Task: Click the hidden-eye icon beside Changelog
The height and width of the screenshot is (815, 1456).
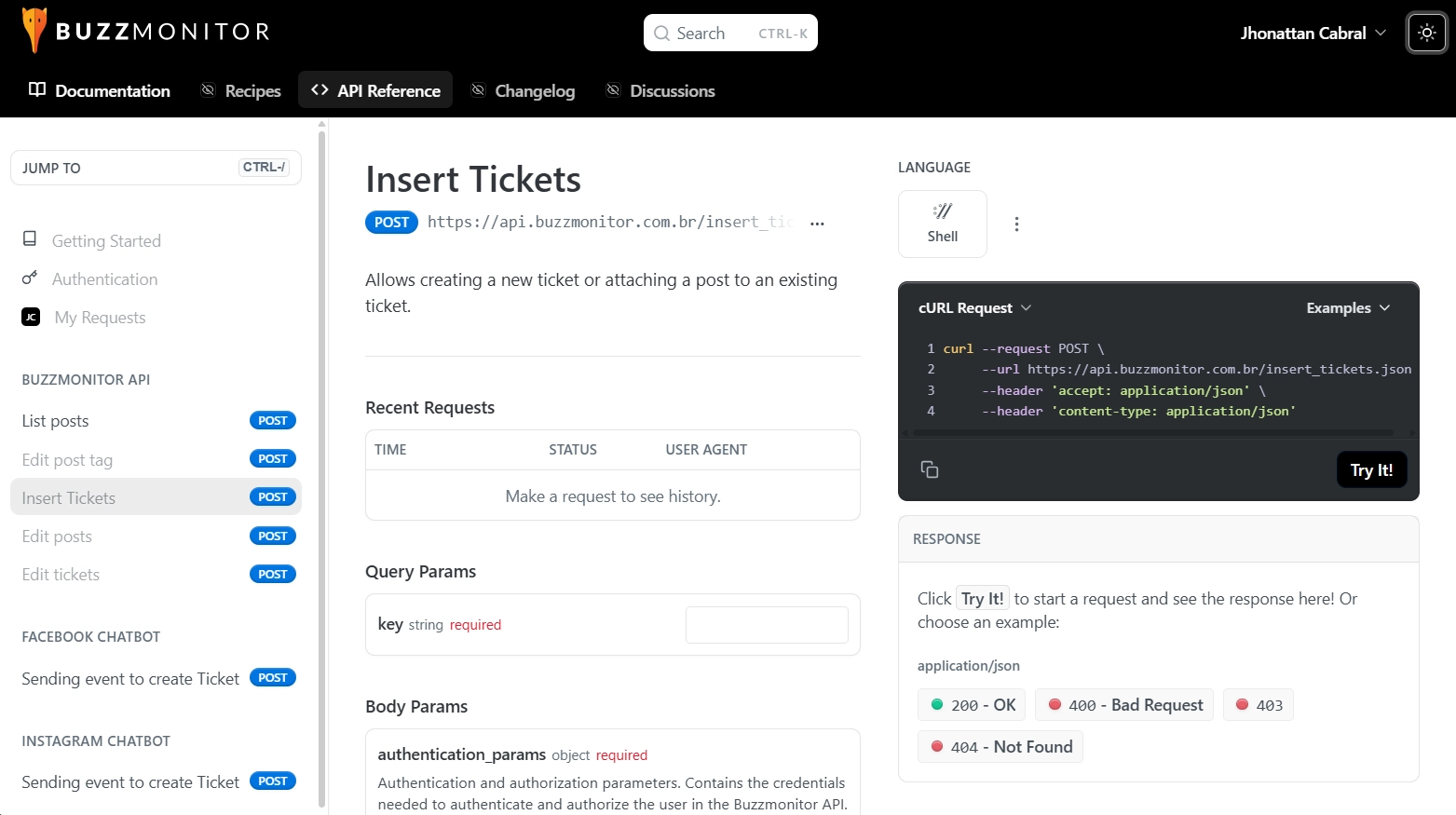Action: tap(478, 89)
